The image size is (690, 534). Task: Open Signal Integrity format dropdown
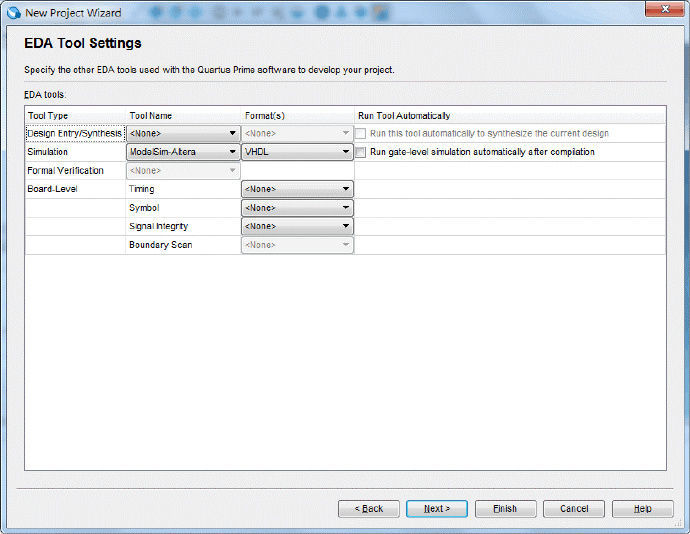(297, 226)
